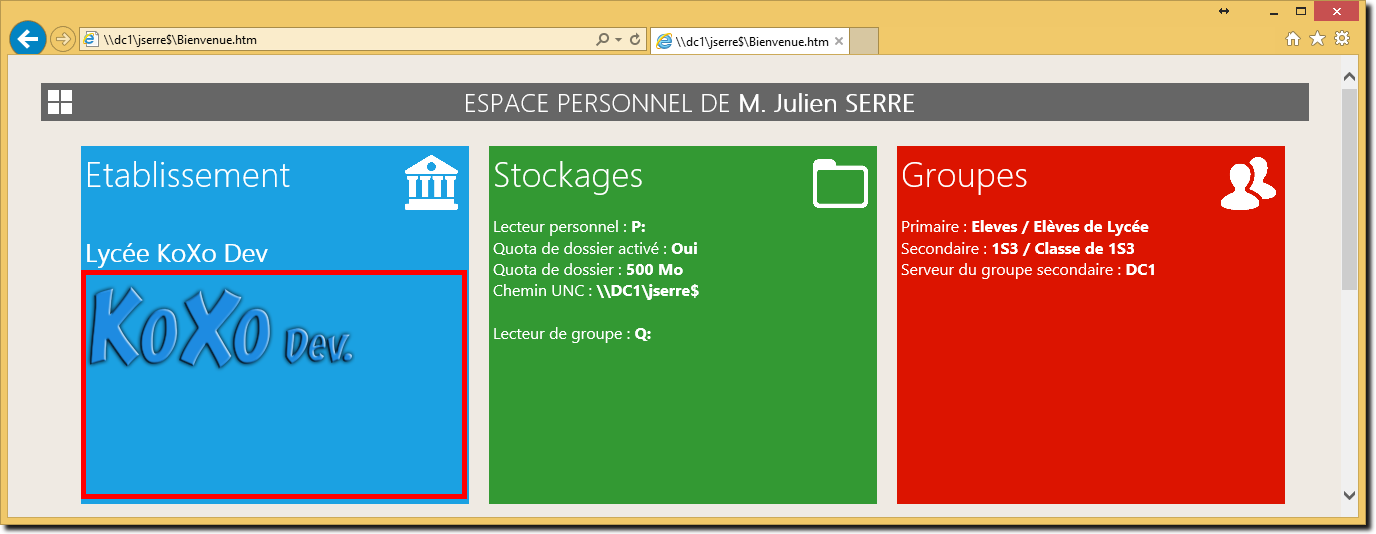Click the Stockages folder icon
This screenshot has width=1376, height=534.
click(x=840, y=183)
